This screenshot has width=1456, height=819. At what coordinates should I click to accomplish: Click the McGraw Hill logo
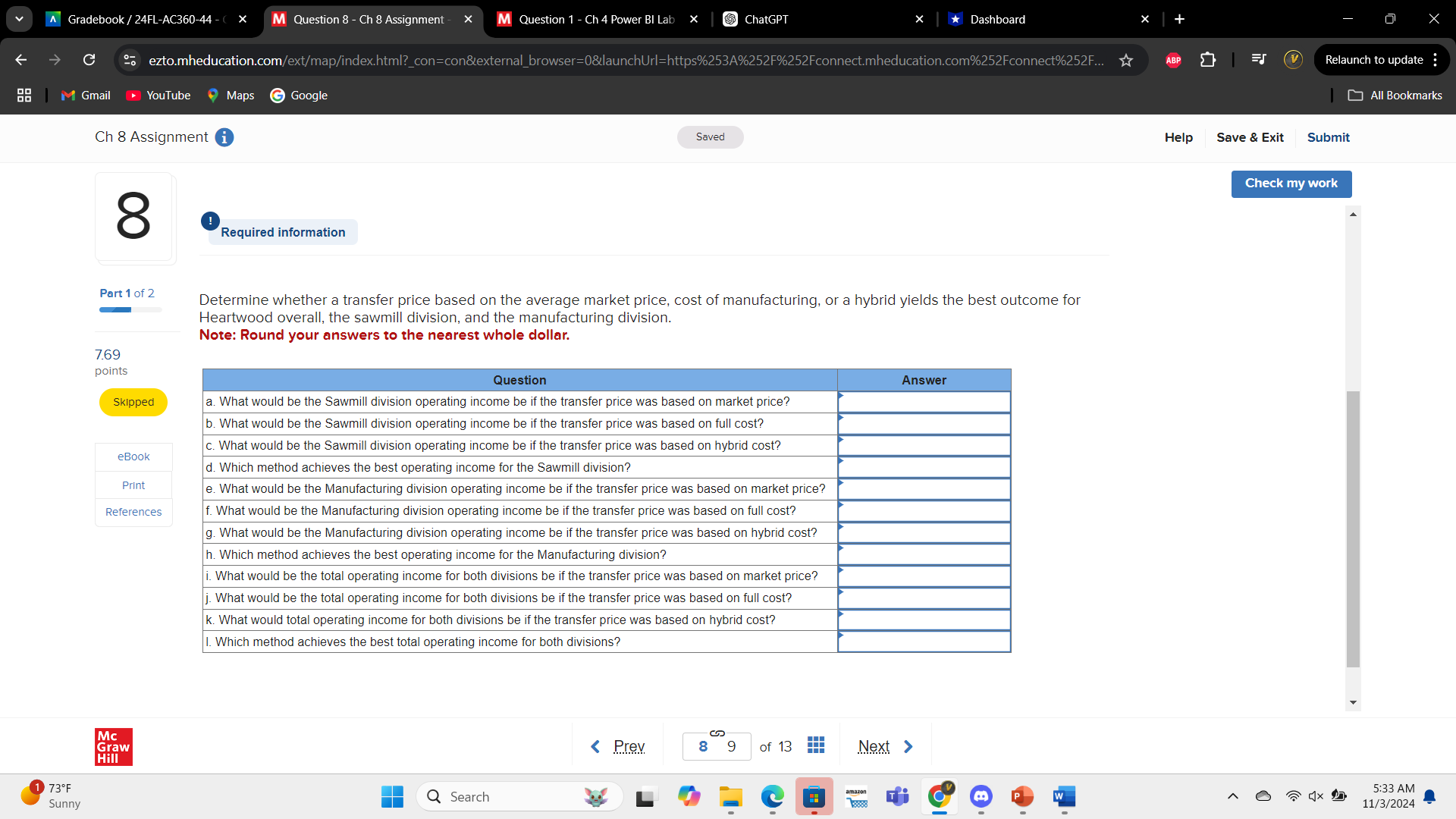[x=113, y=746]
